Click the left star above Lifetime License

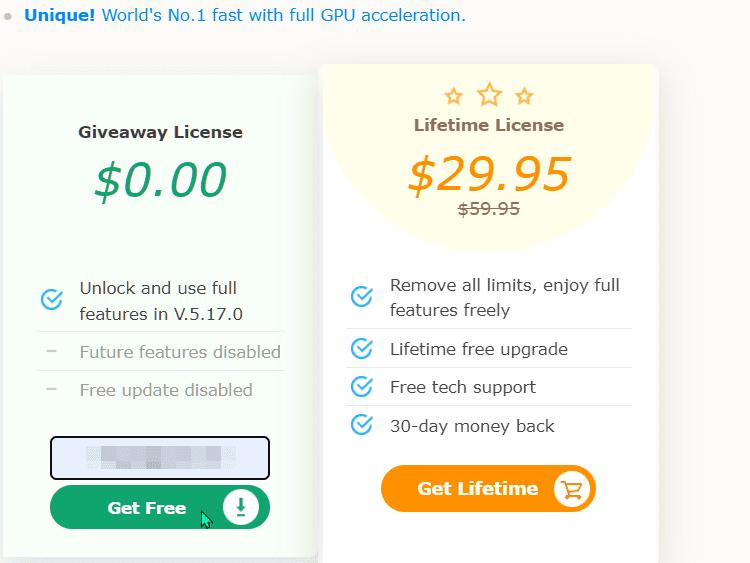(454, 97)
